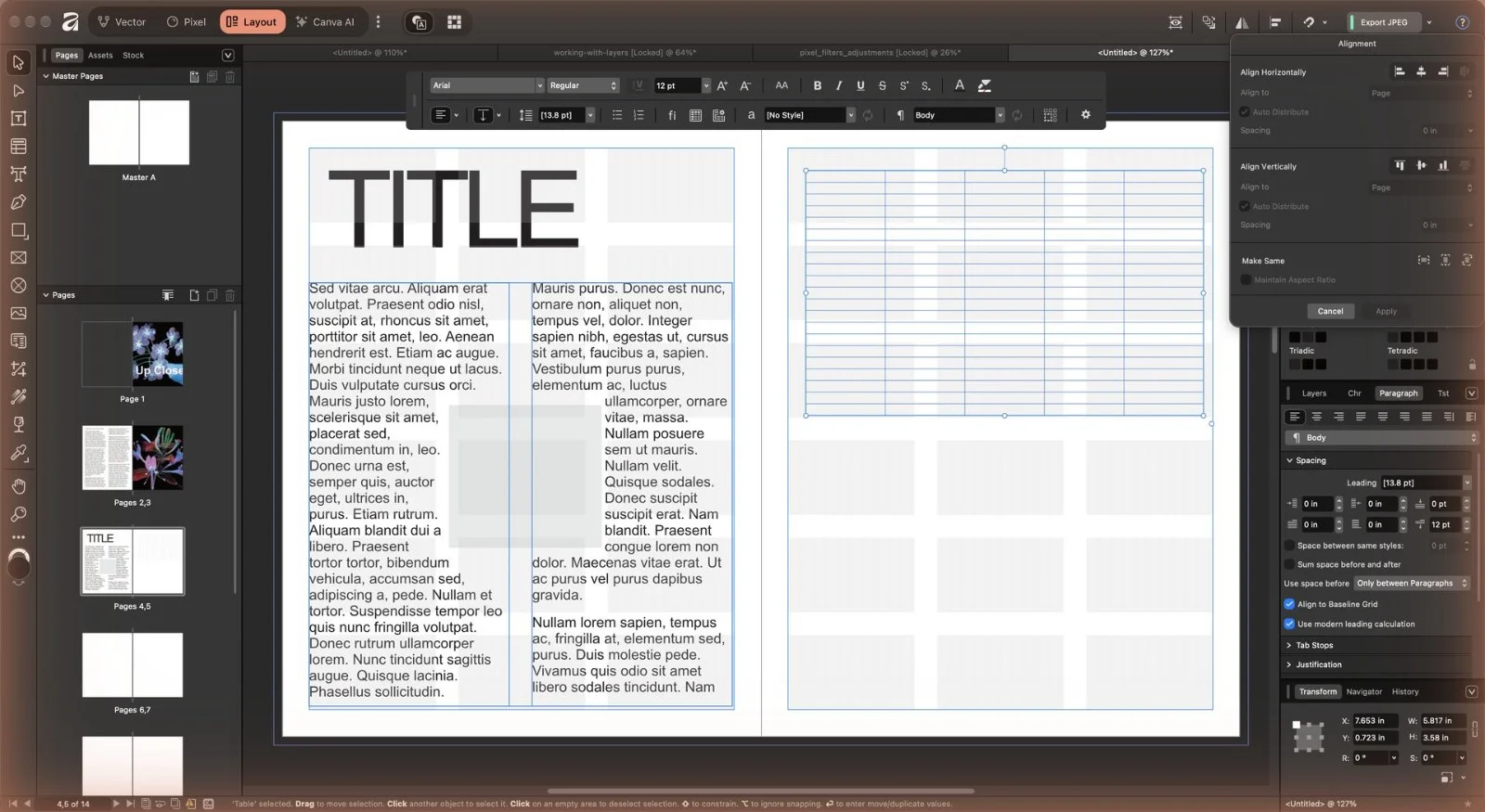Apply bold formatting with the B icon
Screen dimensions: 1485x812
click(818, 85)
